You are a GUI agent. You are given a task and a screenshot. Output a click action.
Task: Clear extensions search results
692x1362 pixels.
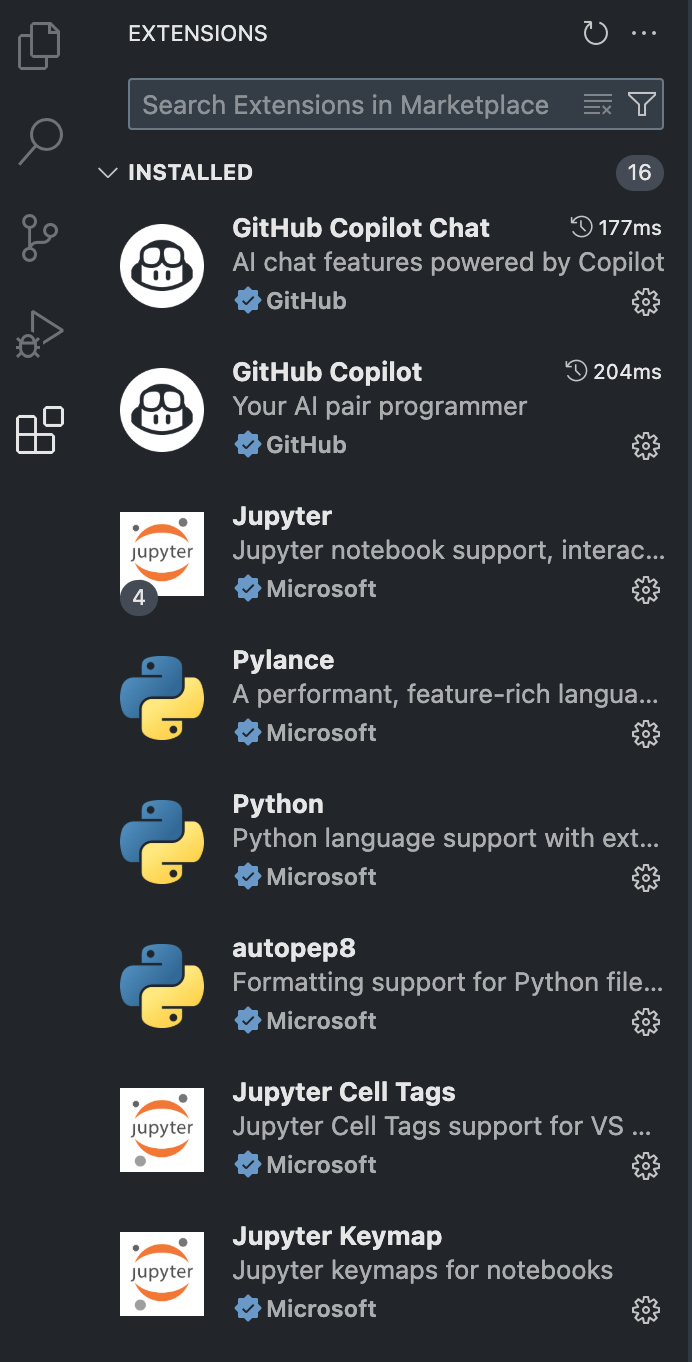click(x=597, y=105)
